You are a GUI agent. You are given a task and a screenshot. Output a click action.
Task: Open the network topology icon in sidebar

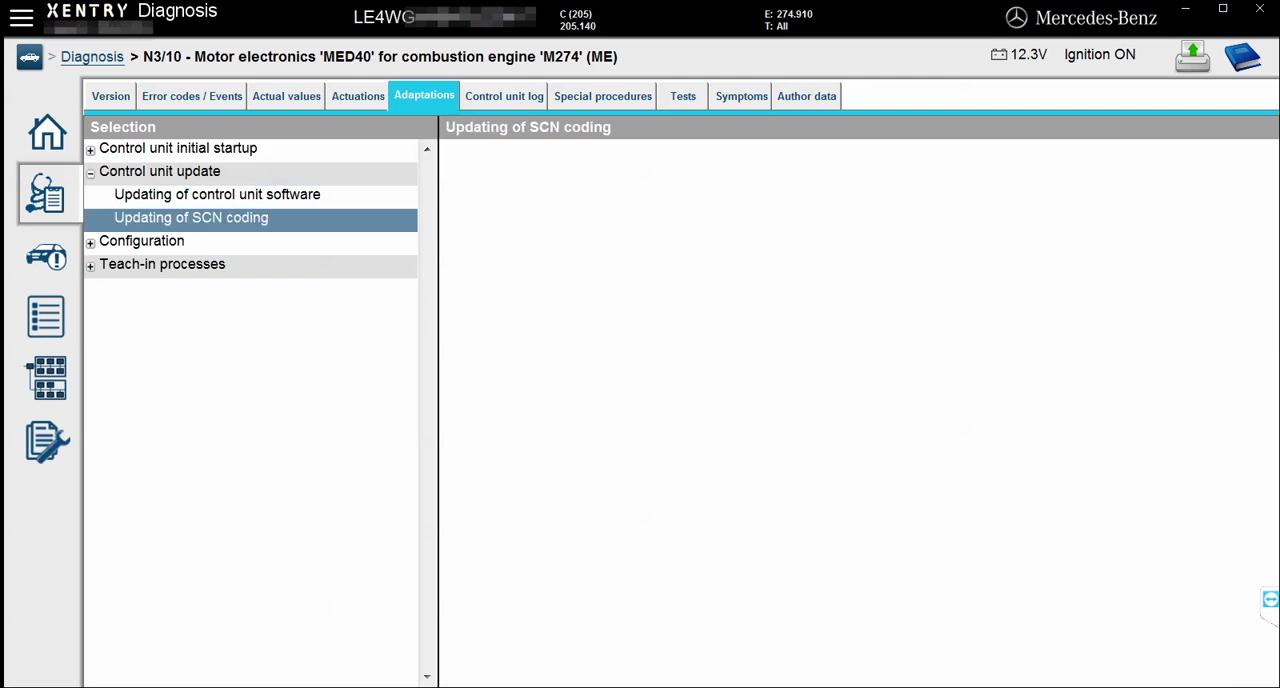point(46,378)
